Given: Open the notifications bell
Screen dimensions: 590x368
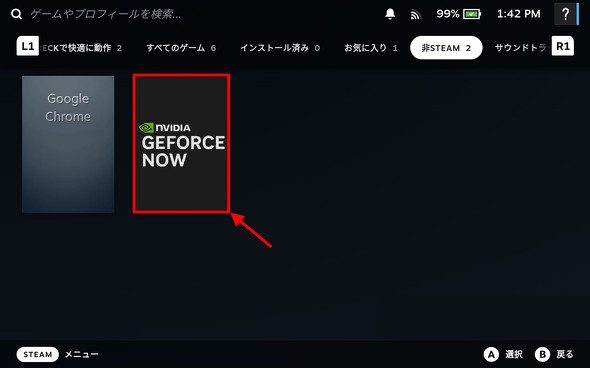Looking at the screenshot, I should 390,14.
